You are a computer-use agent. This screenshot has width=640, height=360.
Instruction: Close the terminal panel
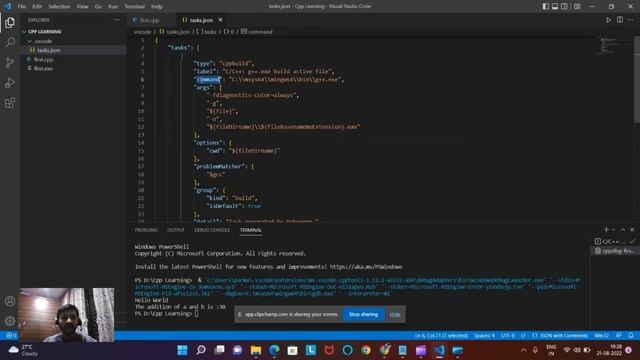632,229
